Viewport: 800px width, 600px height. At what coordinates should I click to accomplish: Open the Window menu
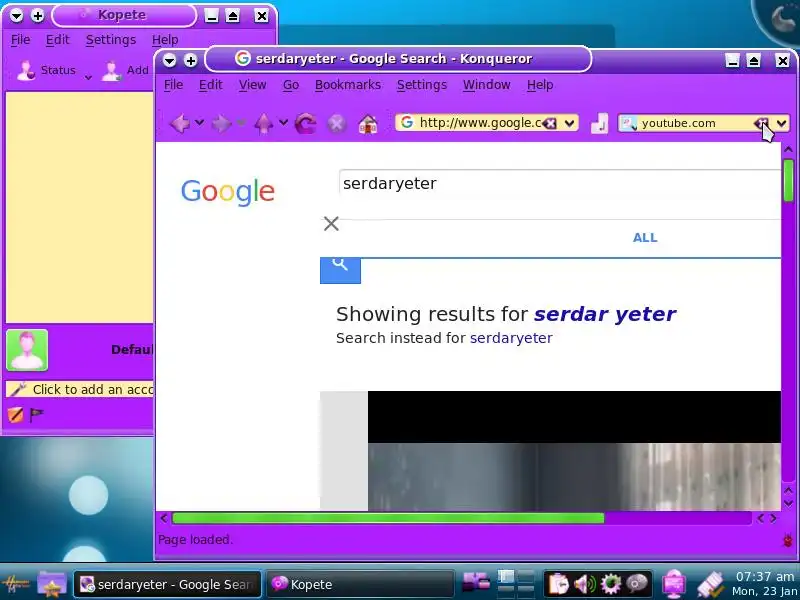(486, 85)
